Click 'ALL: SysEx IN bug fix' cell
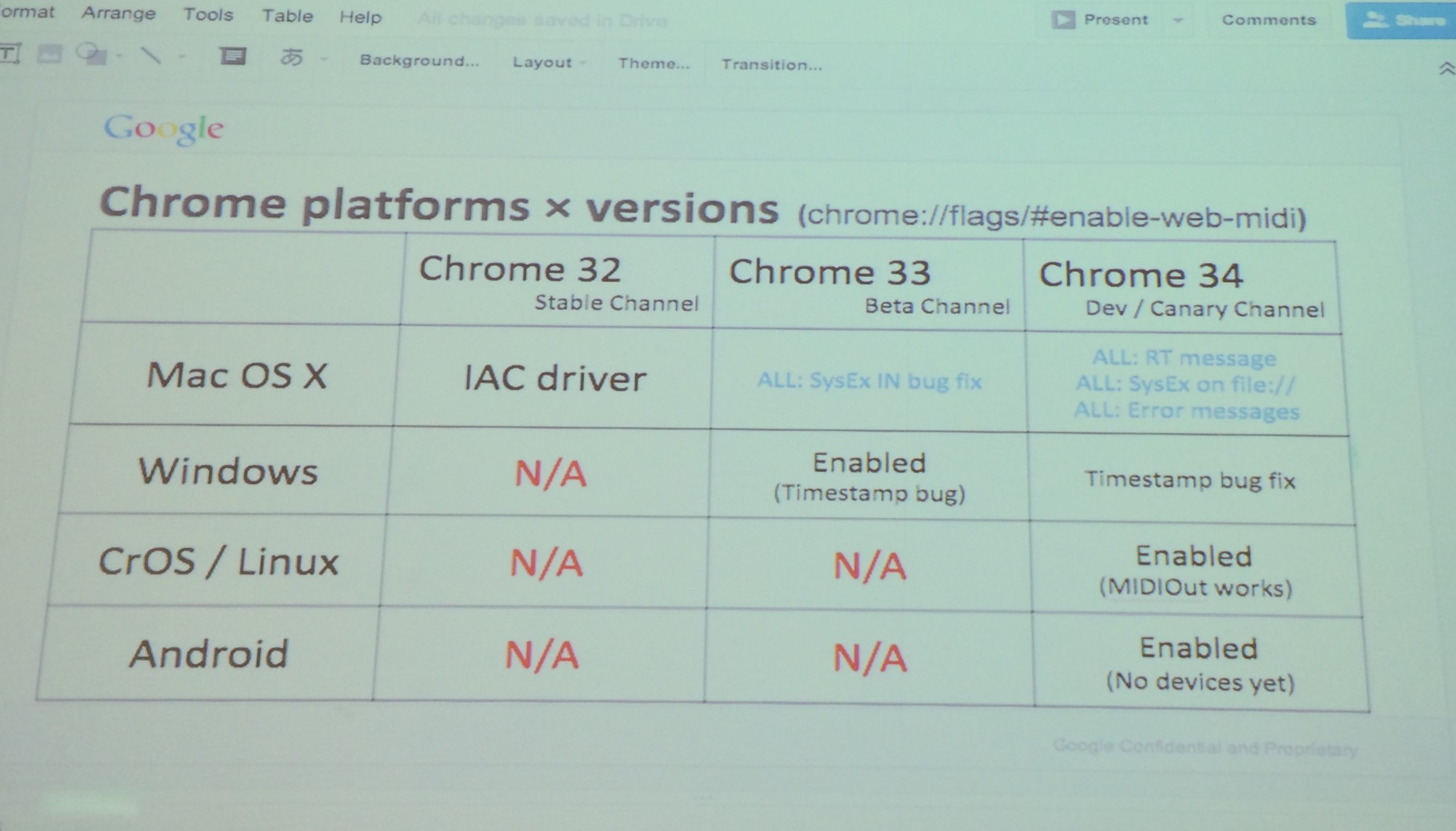 pyautogui.click(x=869, y=381)
